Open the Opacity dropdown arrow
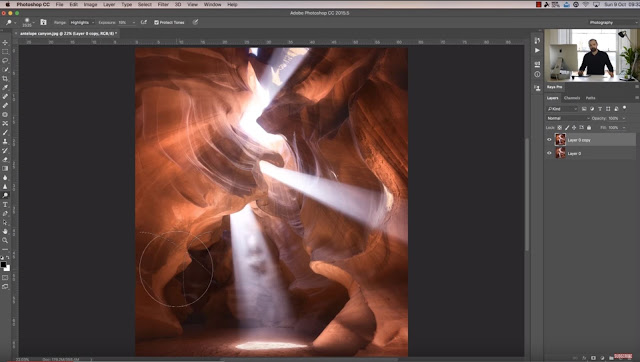Viewport: 640px width, 362px height. [x=624, y=118]
